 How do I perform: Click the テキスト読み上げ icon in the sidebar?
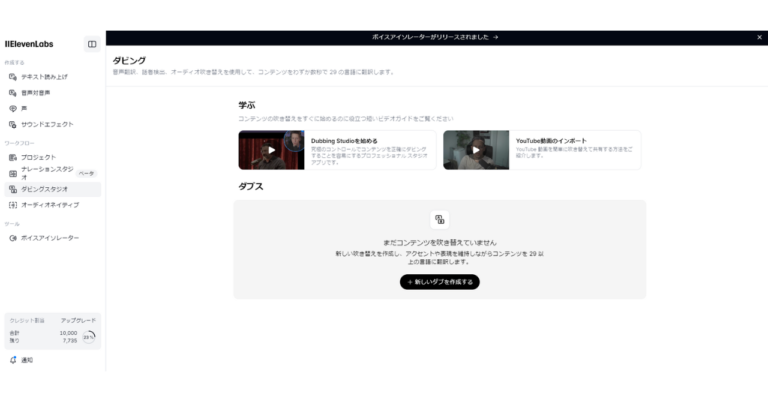click(13, 76)
